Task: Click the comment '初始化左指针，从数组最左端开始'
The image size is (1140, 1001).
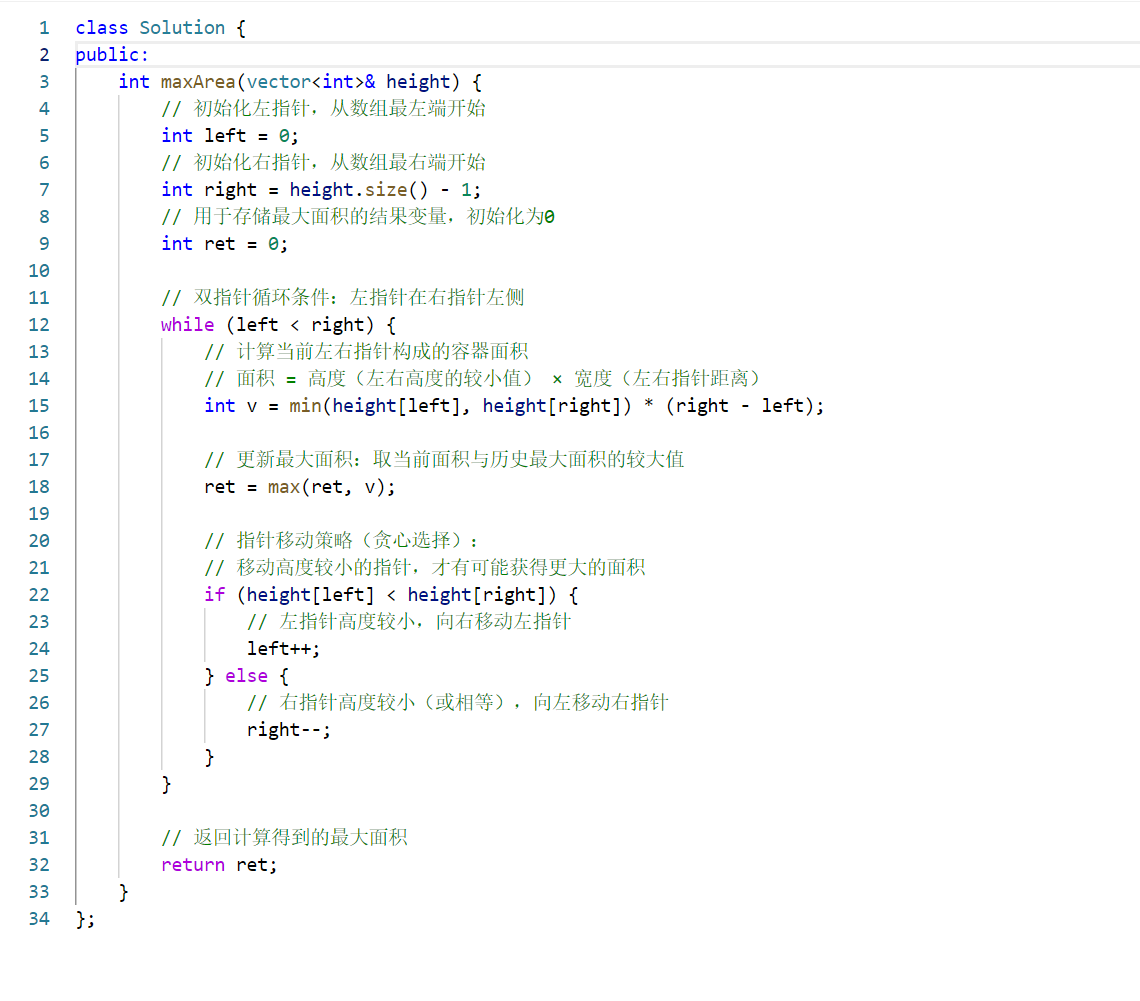Action: click(324, 109)
